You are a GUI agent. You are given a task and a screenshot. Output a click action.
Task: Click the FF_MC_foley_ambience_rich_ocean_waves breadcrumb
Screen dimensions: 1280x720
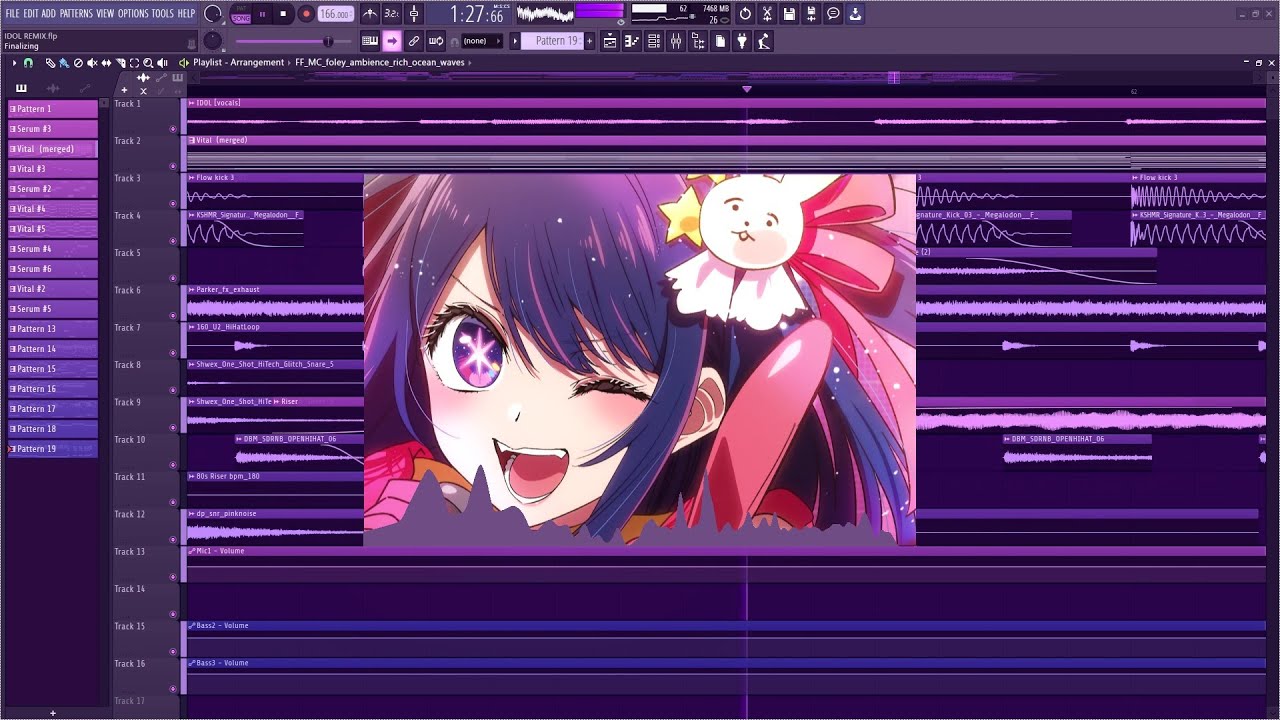point(380,63)
